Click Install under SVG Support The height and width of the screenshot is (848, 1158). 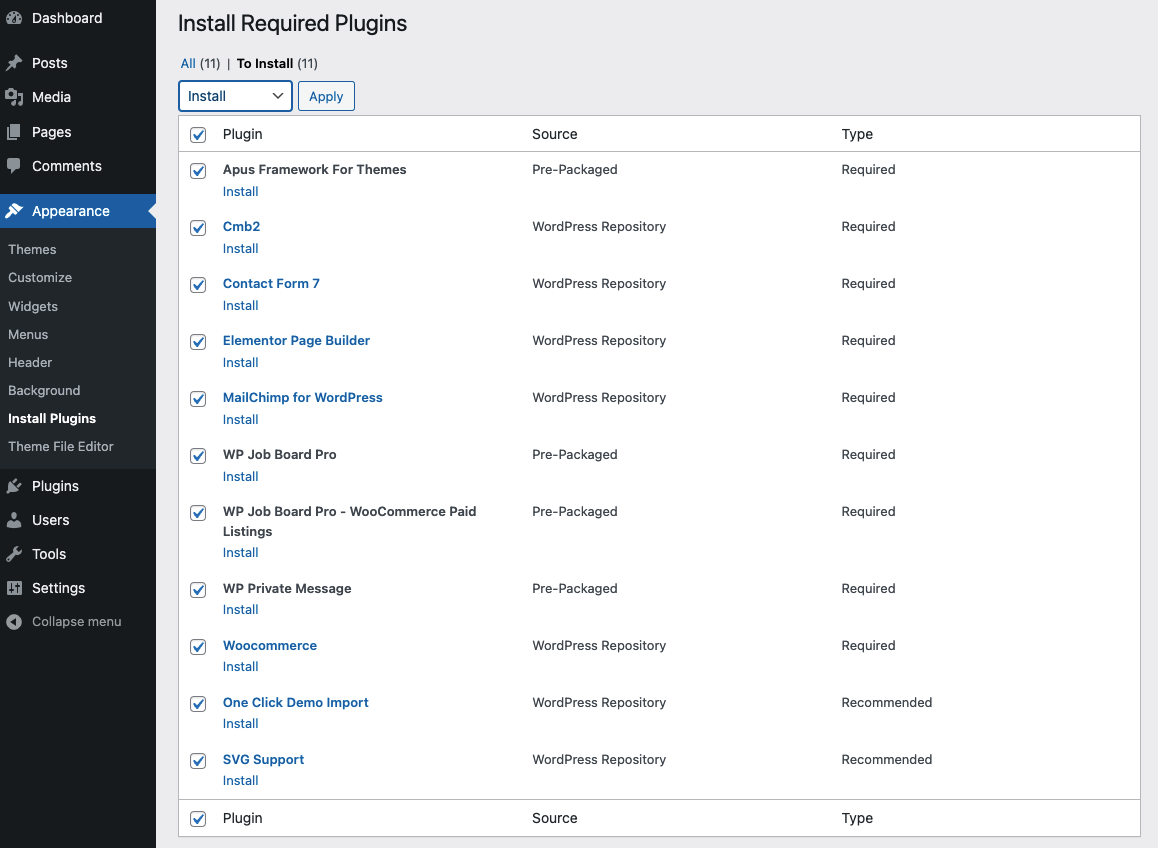241,782
